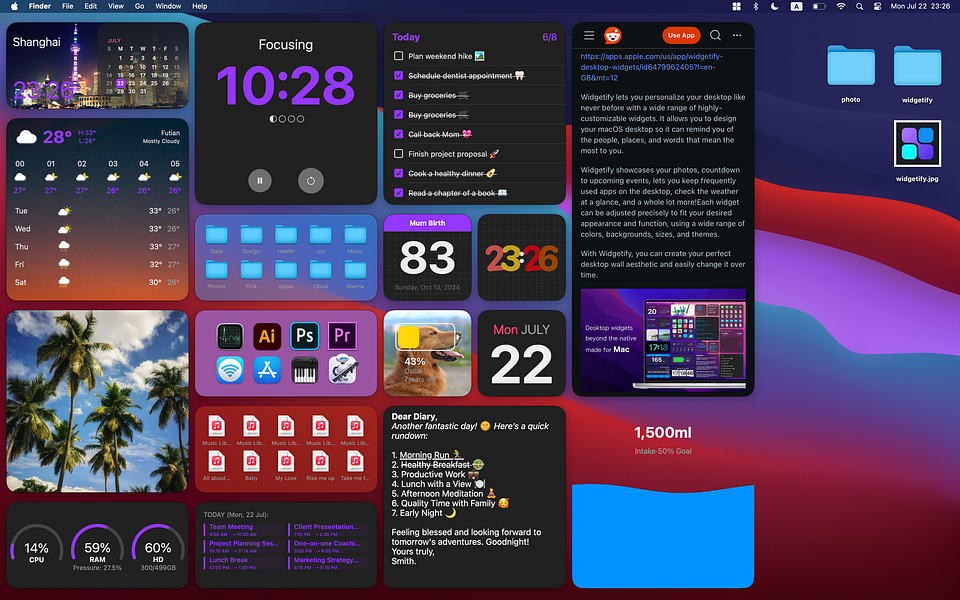Open the Lunch Break calendar event
The image size is (960, 600).
pos(244,563)
